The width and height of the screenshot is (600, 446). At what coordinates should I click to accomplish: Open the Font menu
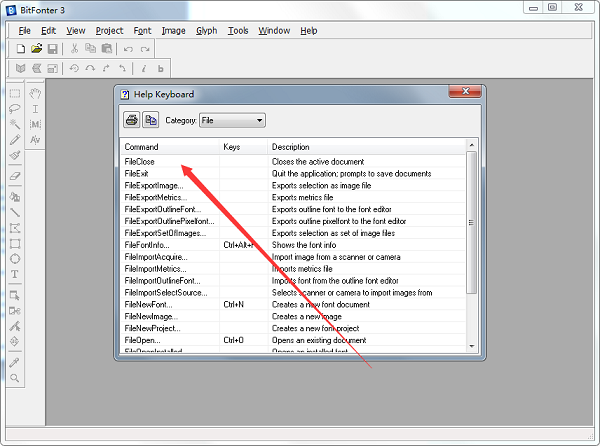pos(142,31)
